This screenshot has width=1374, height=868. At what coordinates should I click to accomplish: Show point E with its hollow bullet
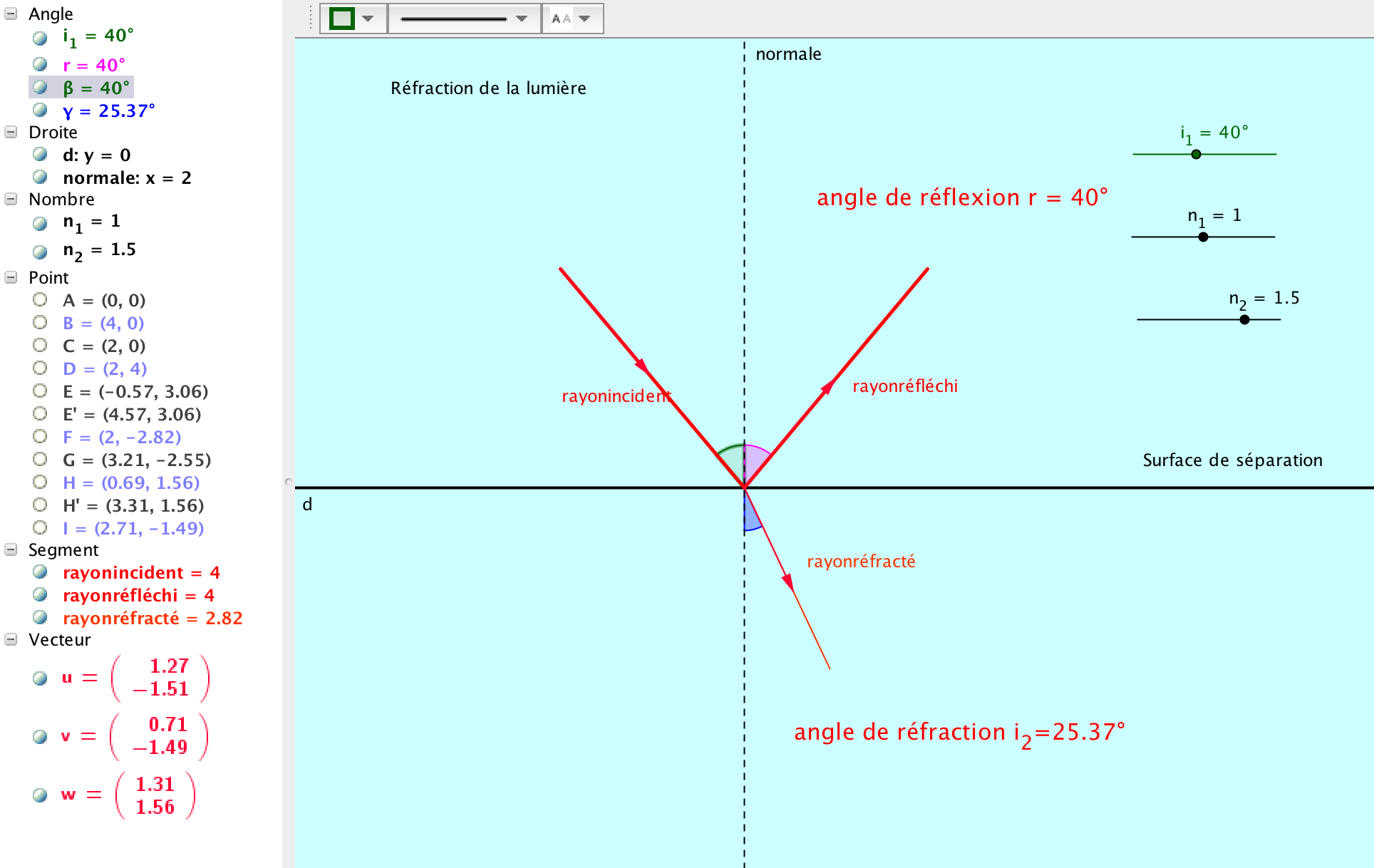[40, 391]
